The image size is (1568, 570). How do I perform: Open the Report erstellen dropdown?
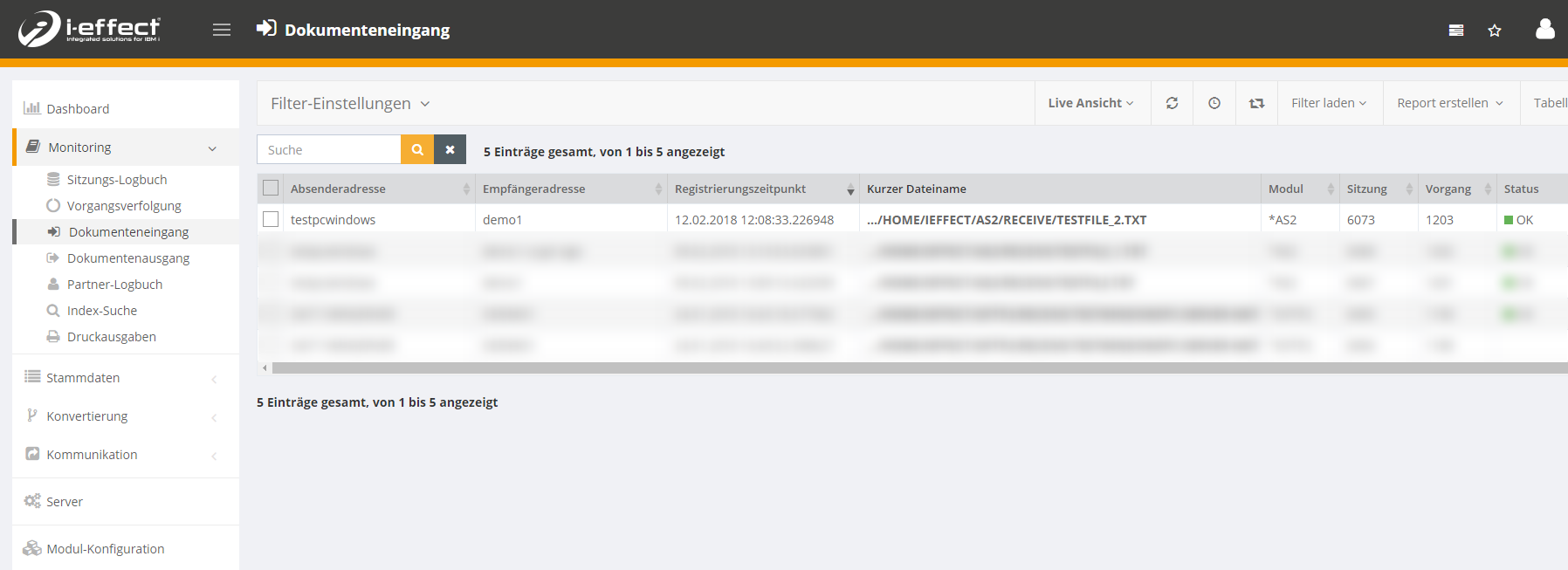[x=1449, y=103]
